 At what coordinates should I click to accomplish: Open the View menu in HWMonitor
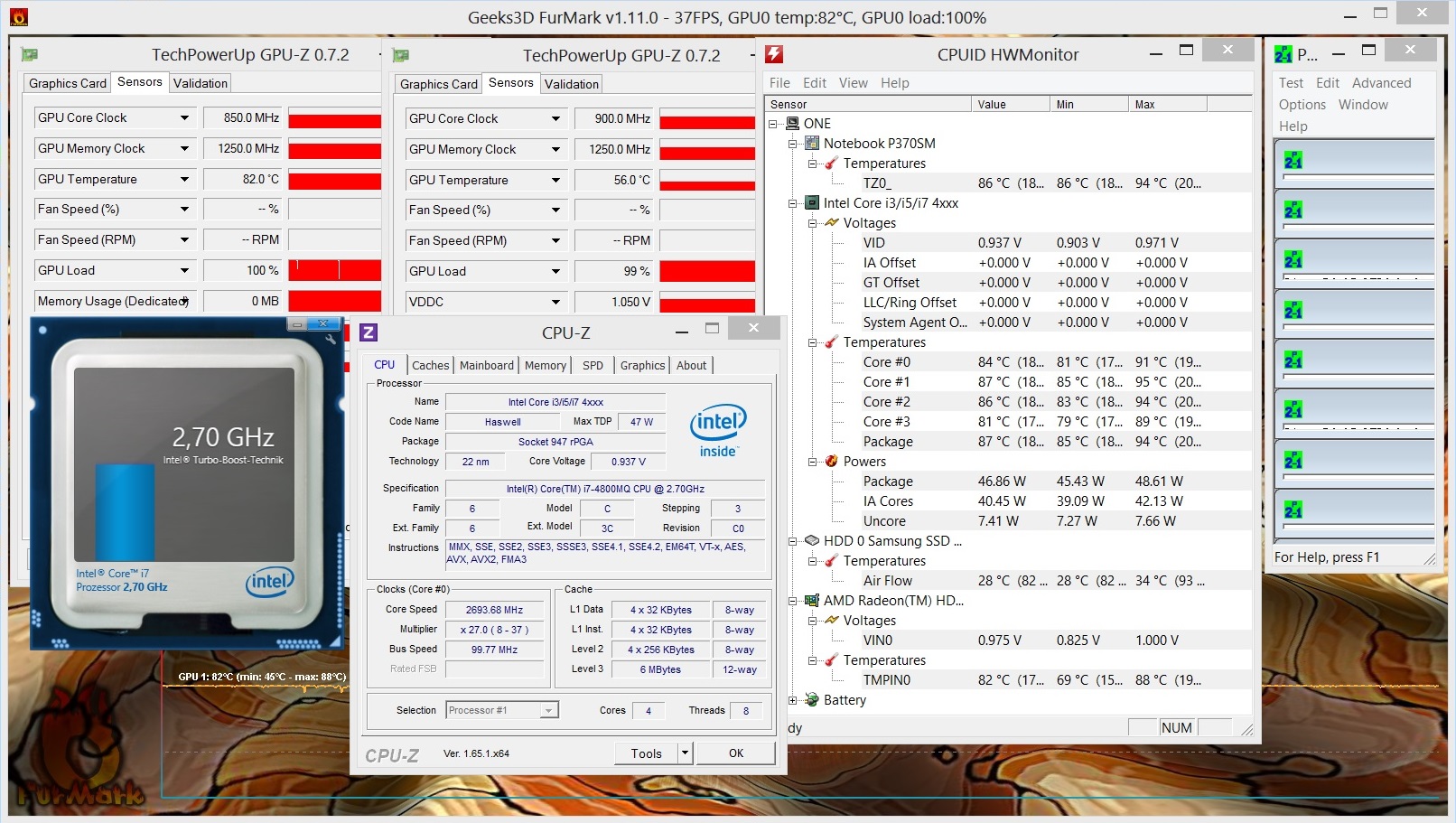pos(854,83)
